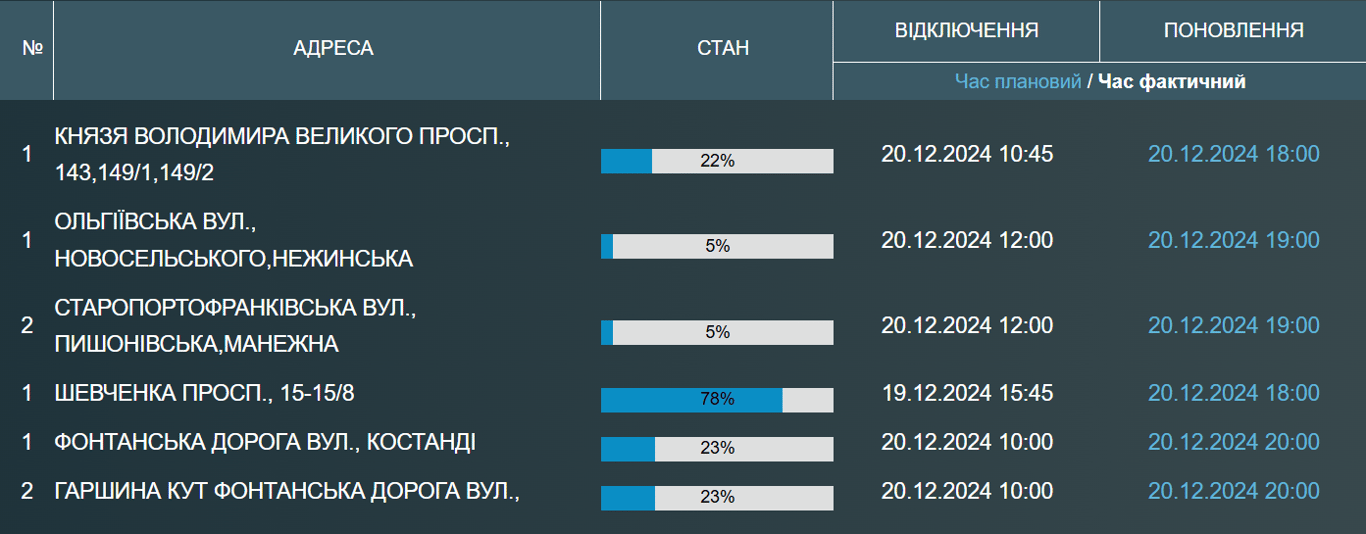This screenshot has width=1366, height=534.
Task: Click the 78% progress bar
Action: pyautogui.click(x=717, y=400)
